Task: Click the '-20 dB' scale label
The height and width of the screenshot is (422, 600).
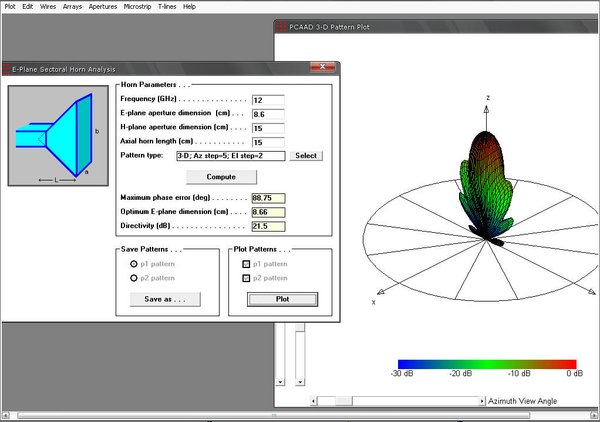Action: click(460, 373)
